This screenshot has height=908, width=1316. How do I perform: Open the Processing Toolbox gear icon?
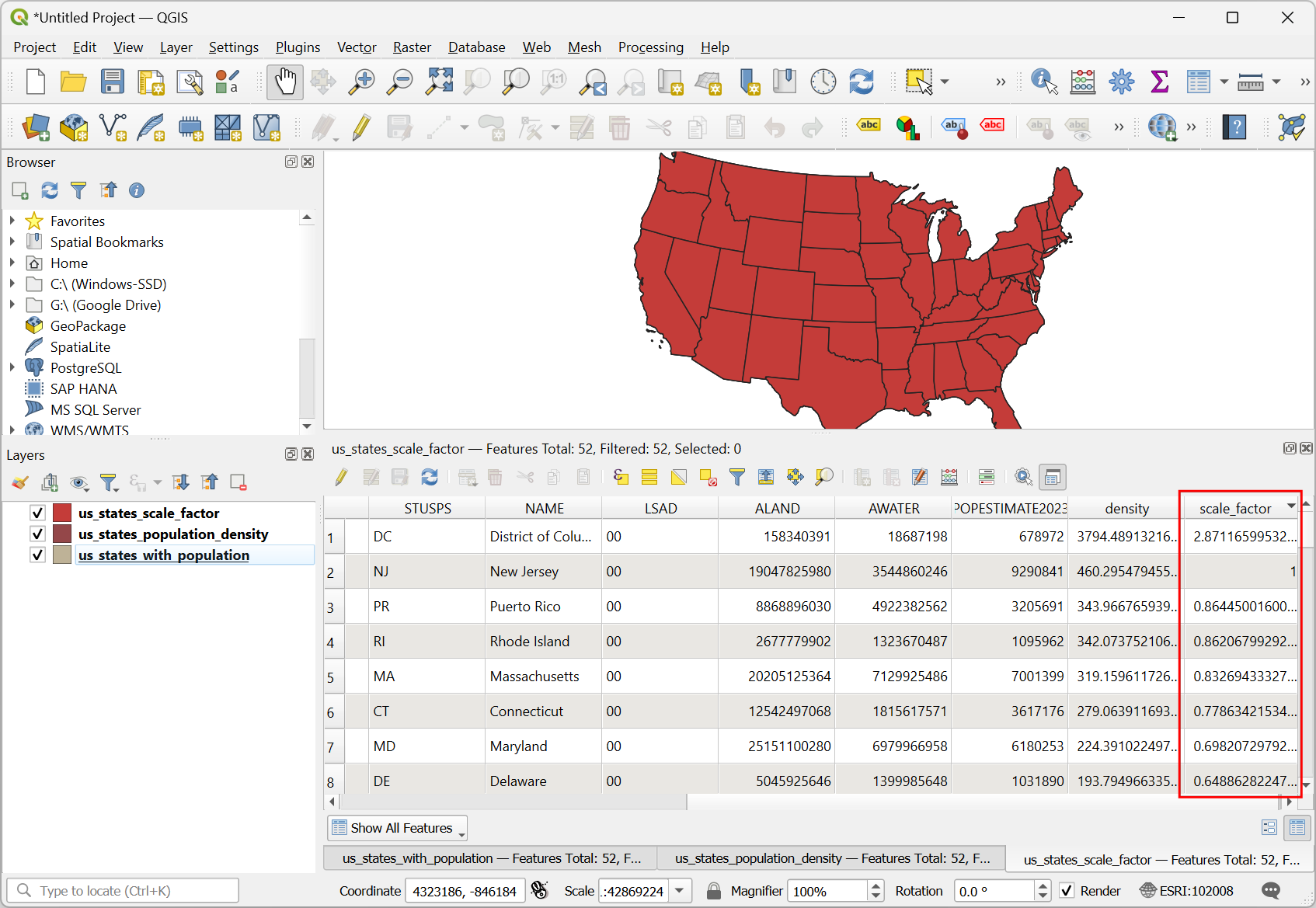pos(1121,82)
